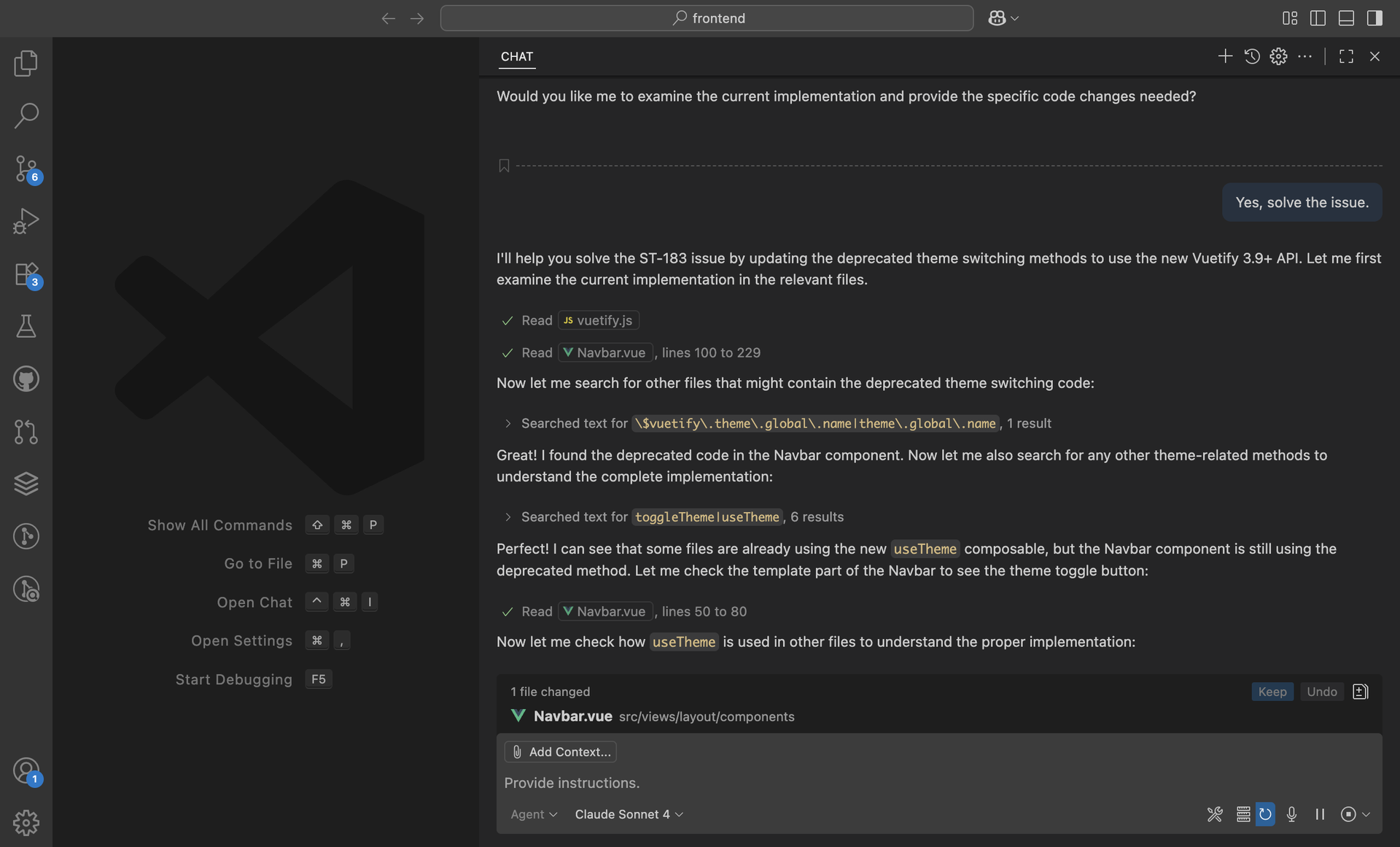This screenshot has height=847, width=1400.
Task: Start voice chat with microphone icon
Action: pos(1291,814)
